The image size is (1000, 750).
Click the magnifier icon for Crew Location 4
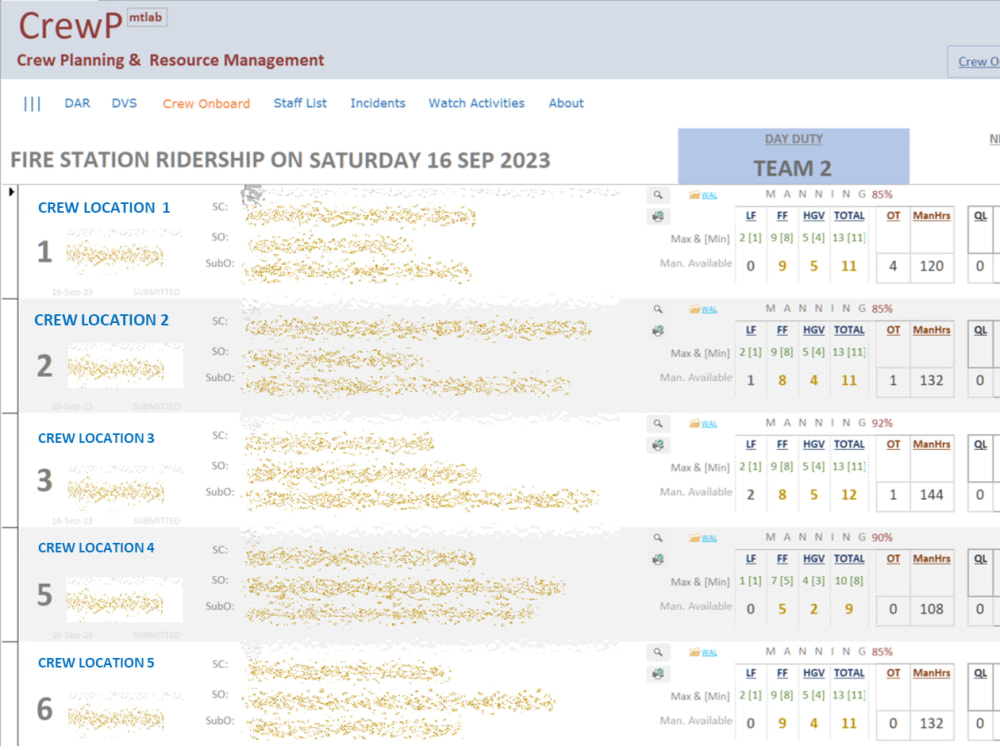pyautogui.click(x=656, y=538)
